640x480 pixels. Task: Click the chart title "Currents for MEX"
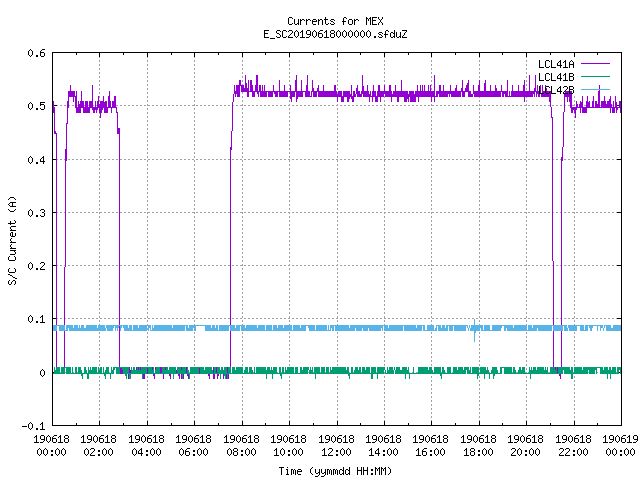[335, 21]
